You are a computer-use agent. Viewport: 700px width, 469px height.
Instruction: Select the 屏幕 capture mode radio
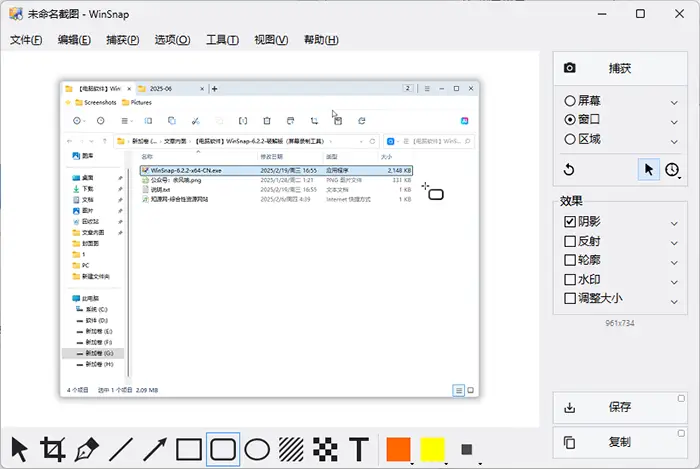point(570,101)
